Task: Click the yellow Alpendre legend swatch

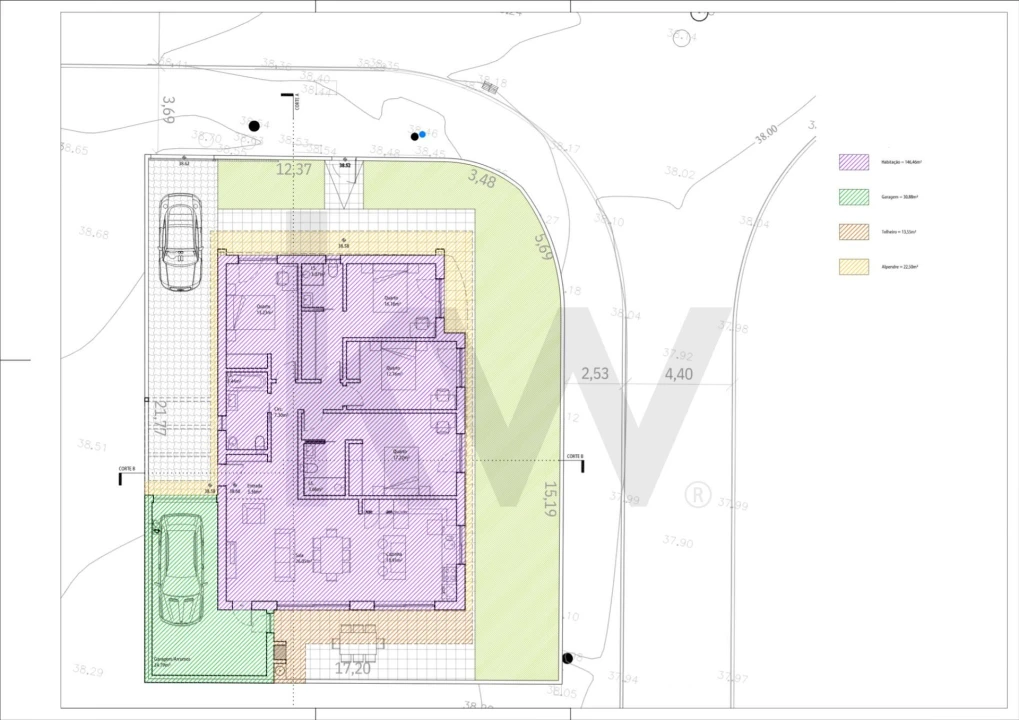Action: [x=853, y=267]
